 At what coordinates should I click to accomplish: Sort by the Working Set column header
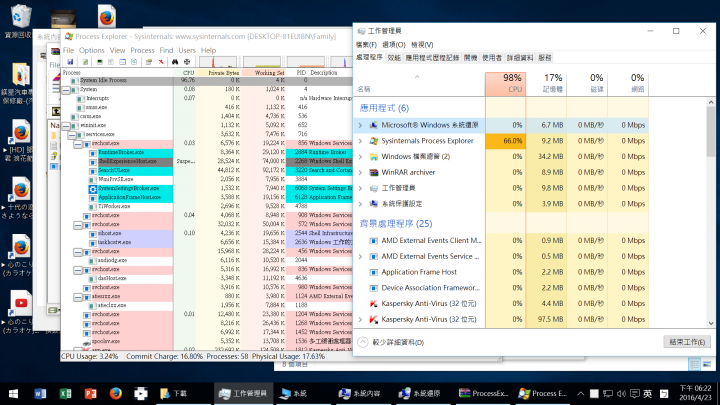tap(264, 73)
